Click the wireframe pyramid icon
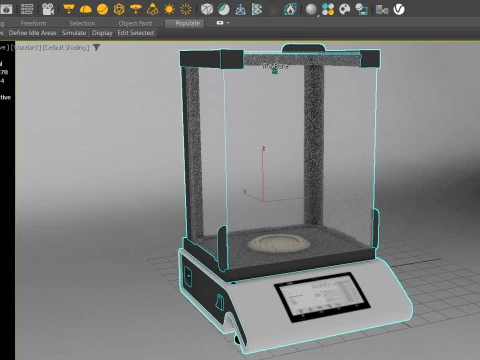 click(x=240, y=9)
